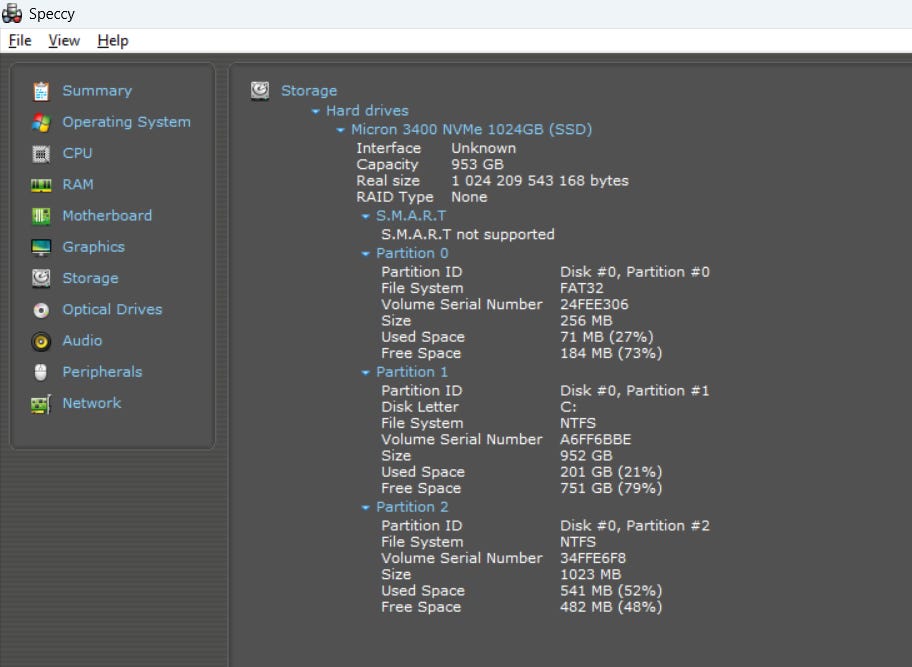The height and width of the screenshot is (667, 912).
Task: Click free space 751 GB (79%)
Action: (x=611, y=488)
